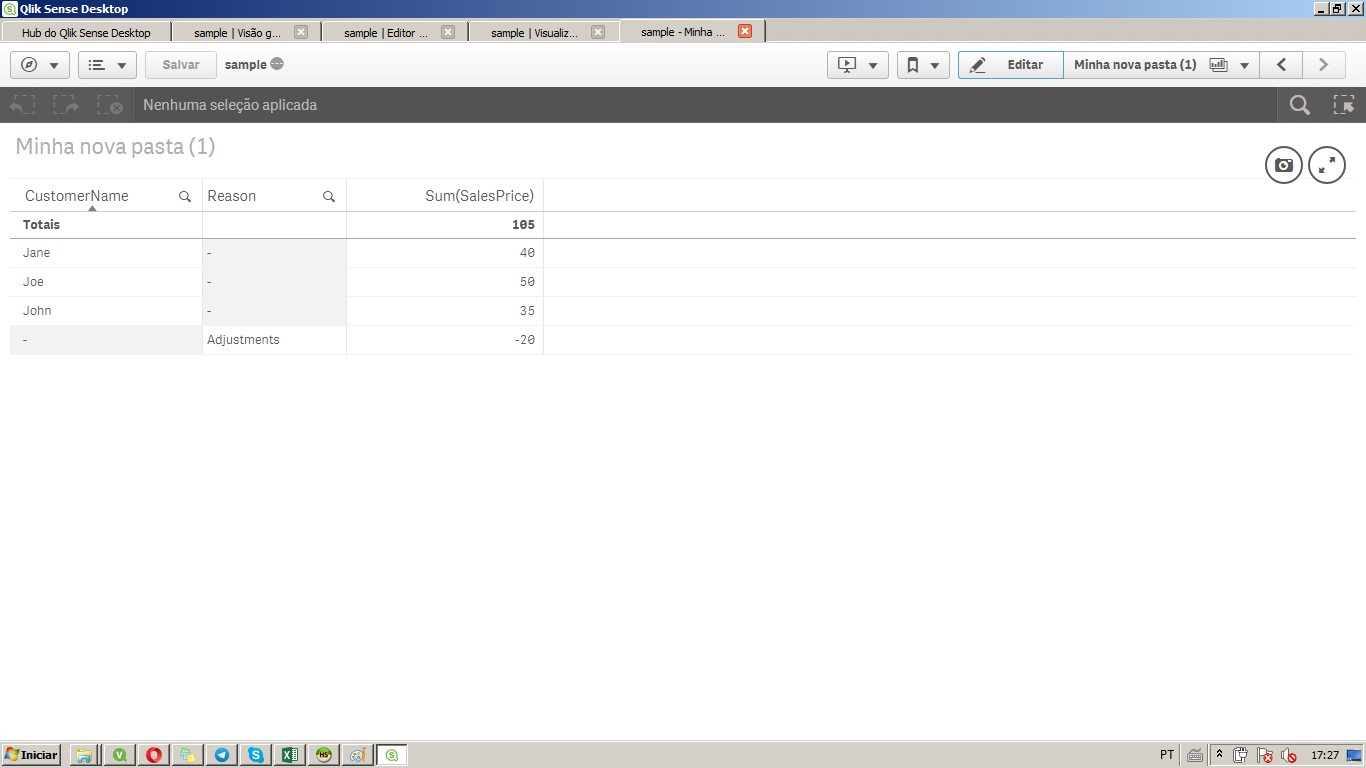Click the Editar button
This screenshot has height=768, width=1366.
[1010, 65]
